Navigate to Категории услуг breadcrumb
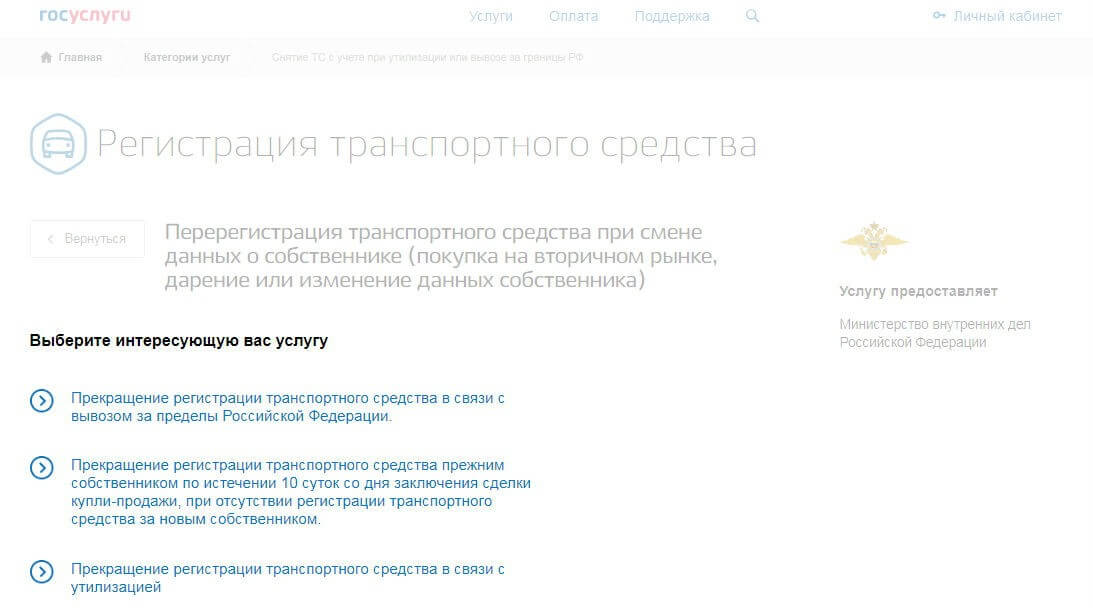The width and height of the screenshot is (1093, 608). tap(187, 57)
